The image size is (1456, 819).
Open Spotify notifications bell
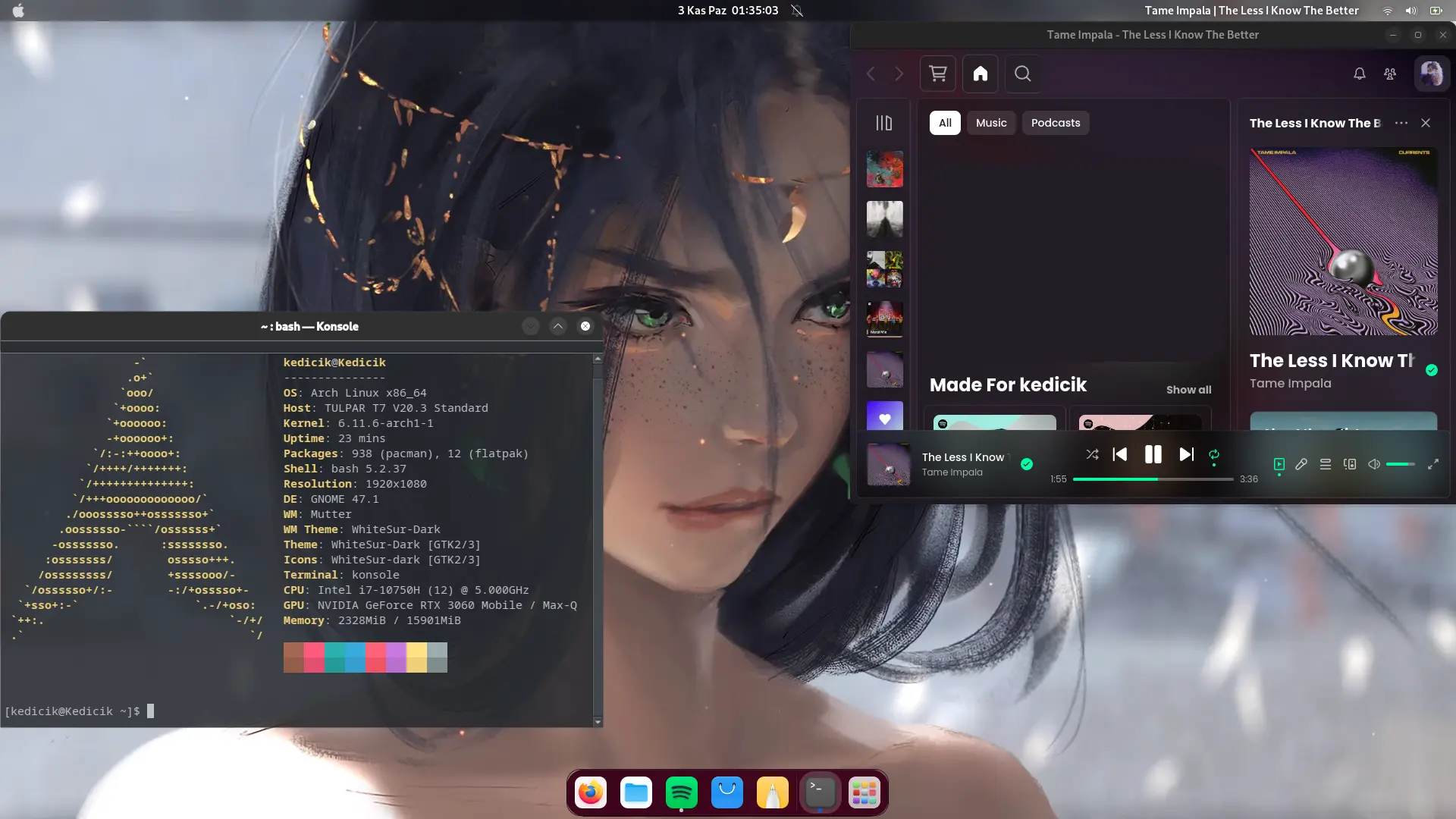point(1360,74)
